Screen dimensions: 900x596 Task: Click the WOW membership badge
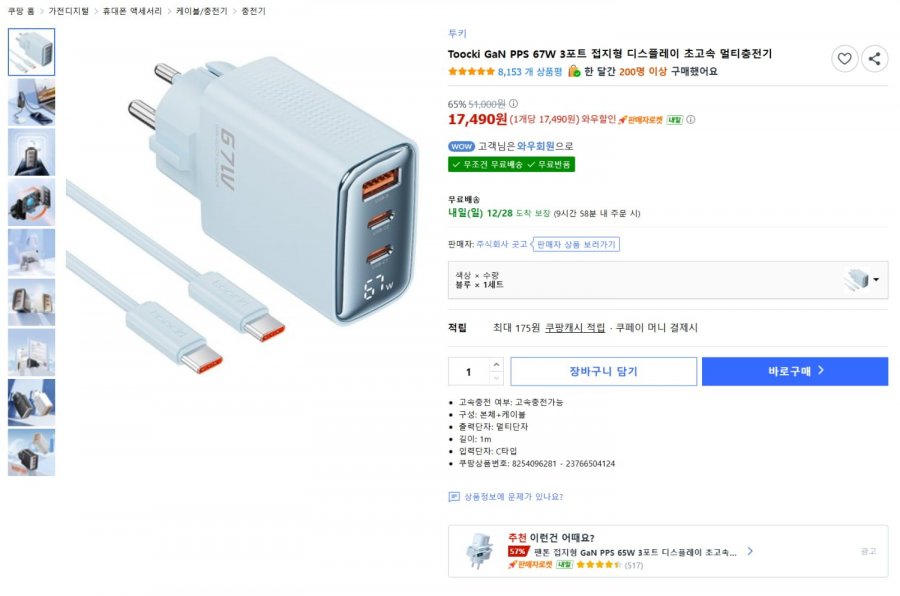(x=461, y=146)
